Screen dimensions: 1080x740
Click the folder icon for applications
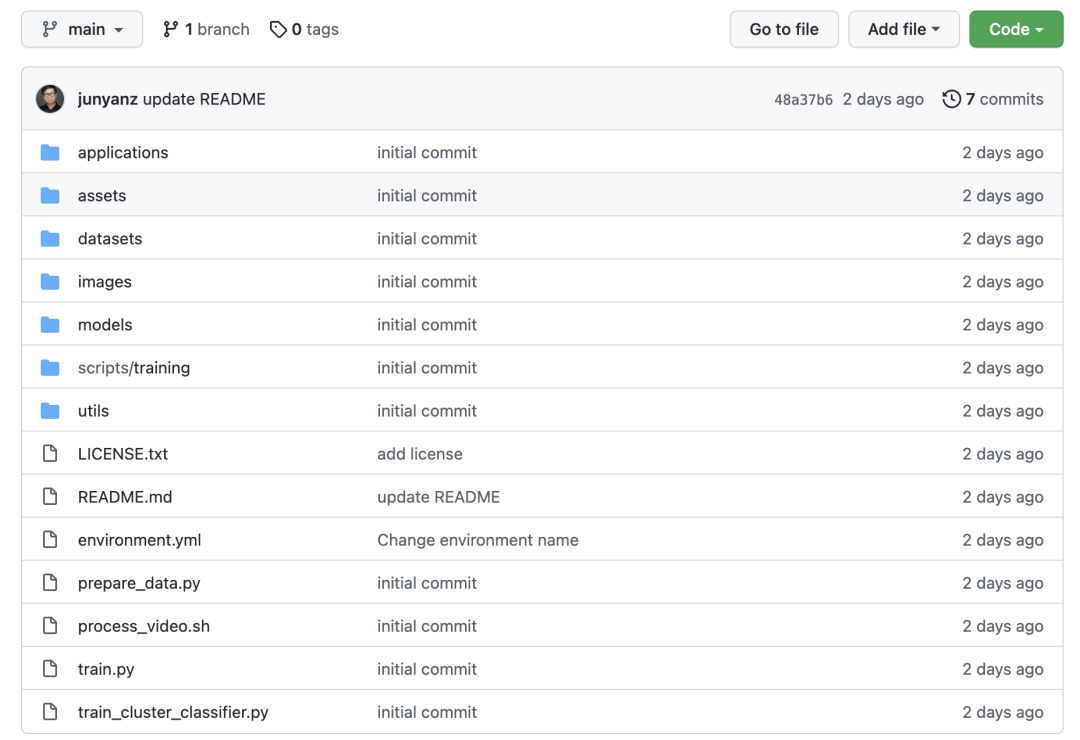(x=50, y=152)
